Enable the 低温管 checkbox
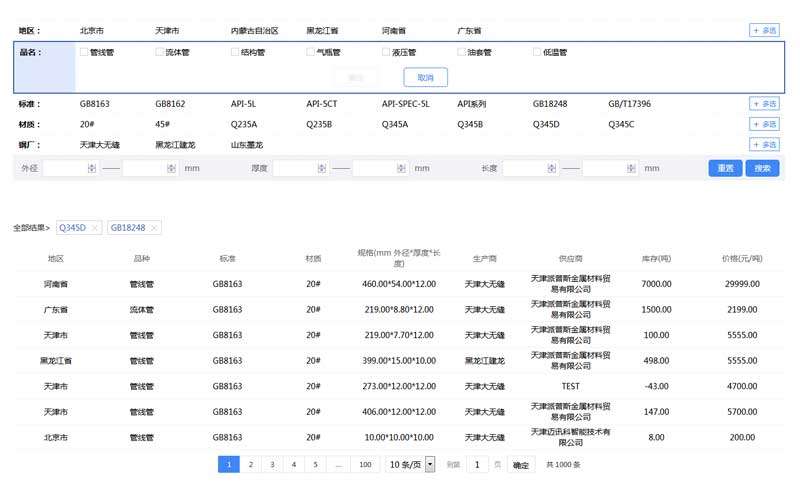Image resolution: width=800 pixels, height=504 pixels. [x=537, y=52]
